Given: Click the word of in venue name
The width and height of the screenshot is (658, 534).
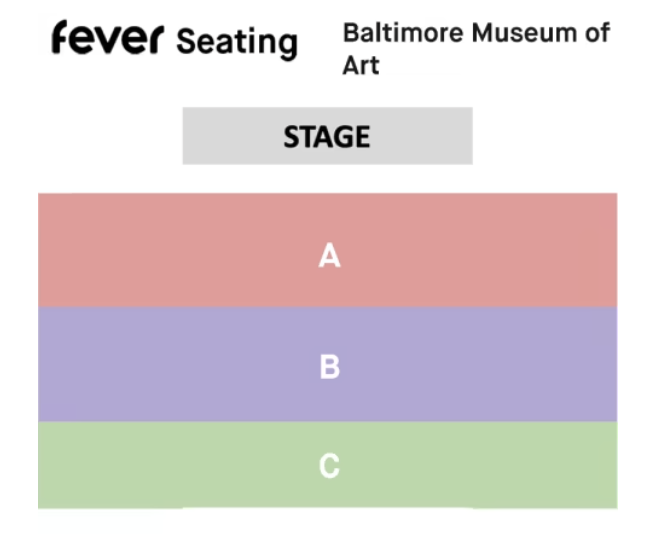Looking at the screenshot, I should click(x=598, y=33).
